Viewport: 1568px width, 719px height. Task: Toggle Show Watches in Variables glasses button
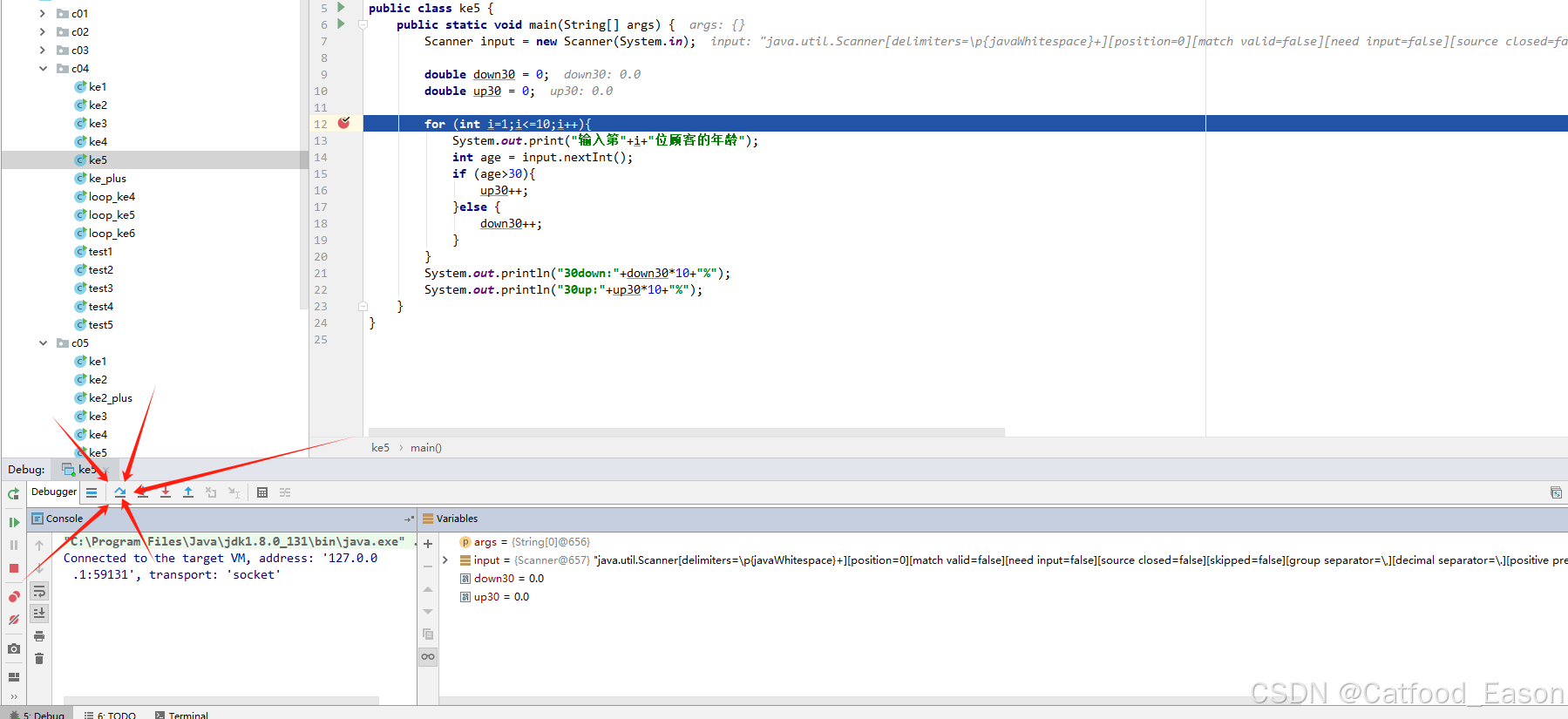[428, 656]
